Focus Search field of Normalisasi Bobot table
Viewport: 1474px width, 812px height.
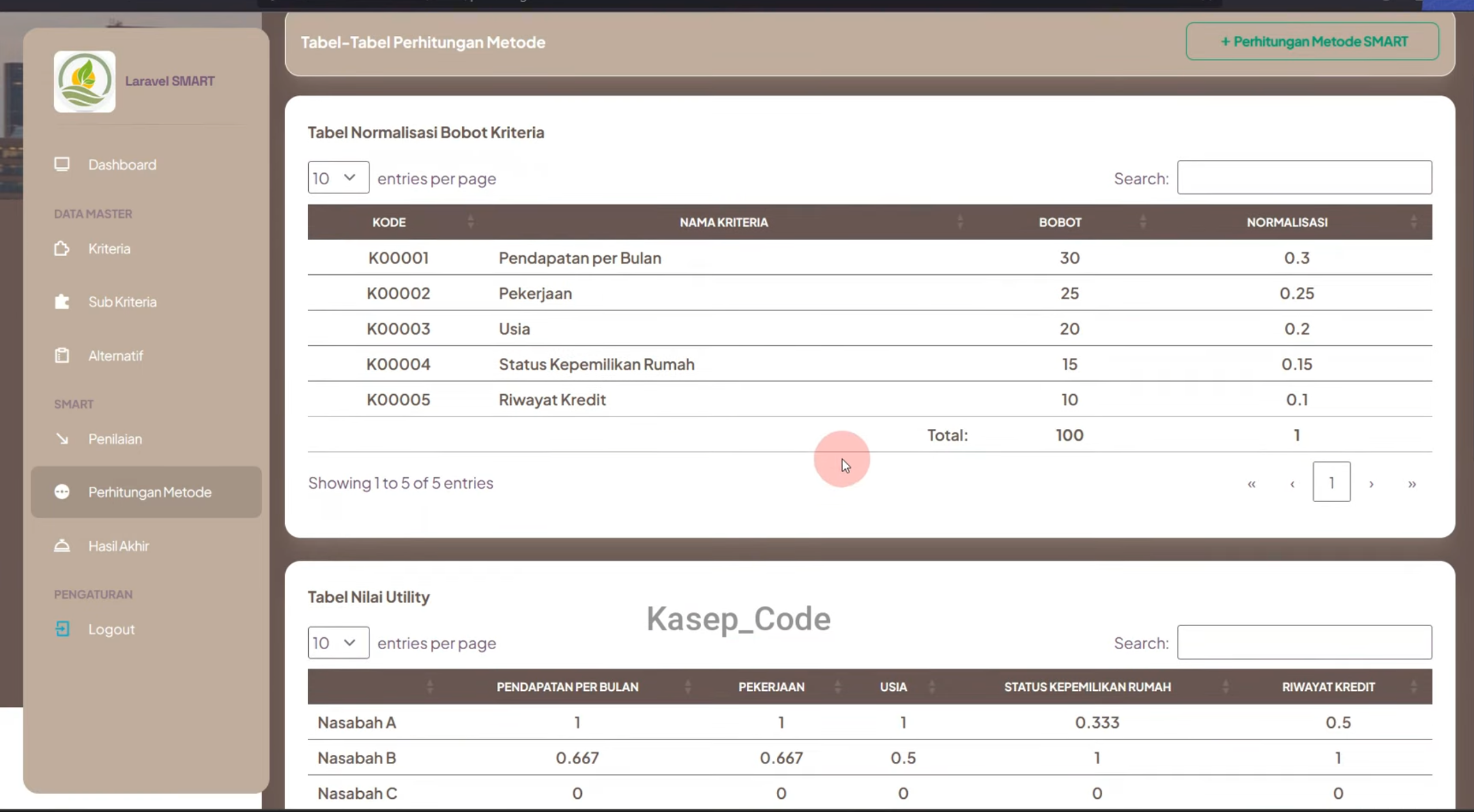1304,177
